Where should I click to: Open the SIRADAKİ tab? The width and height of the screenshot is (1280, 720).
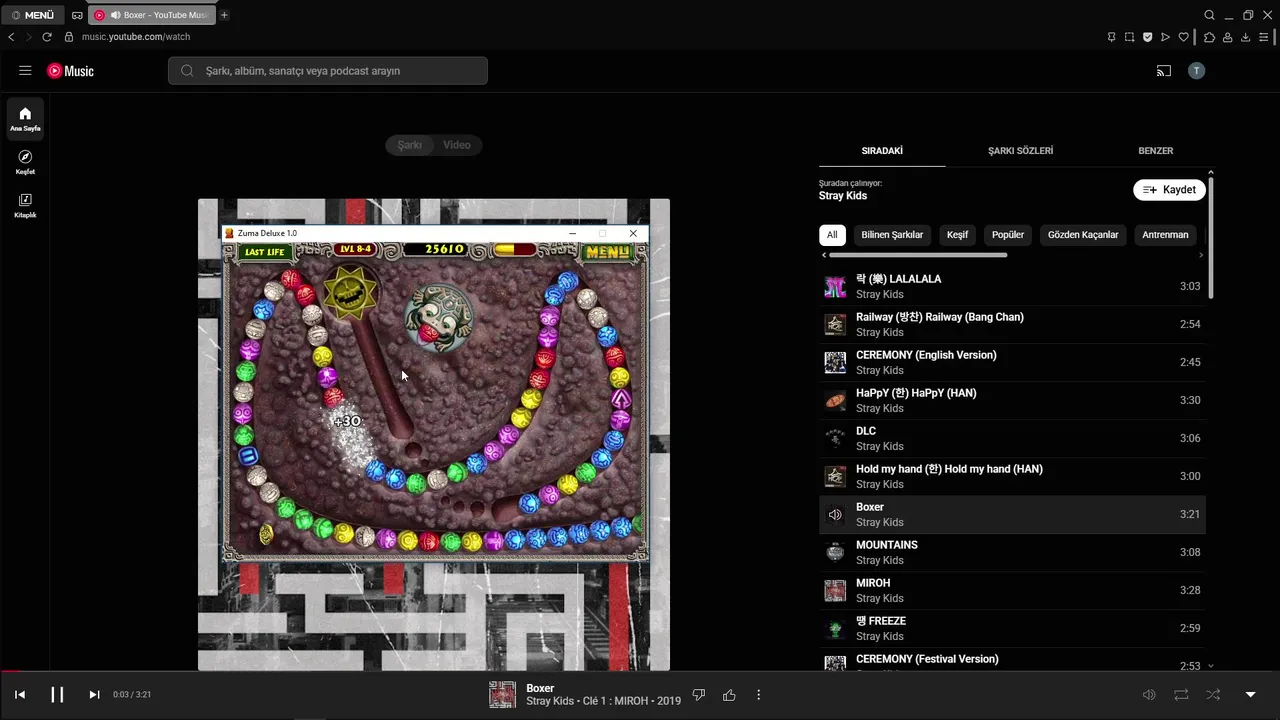[x=882, y=151]
